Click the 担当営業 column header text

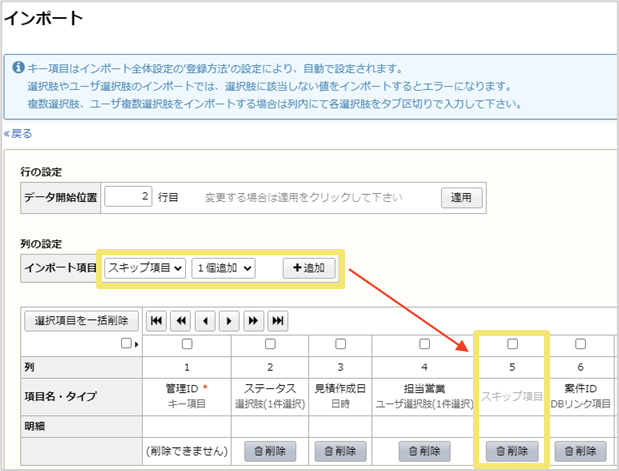[x=424, y=388]
